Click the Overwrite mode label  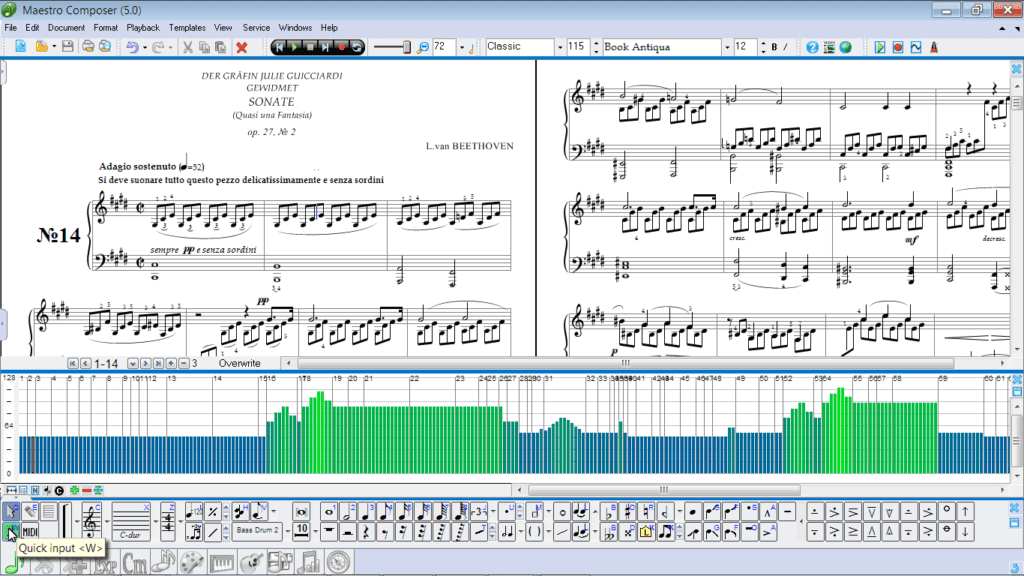[240, 363]
